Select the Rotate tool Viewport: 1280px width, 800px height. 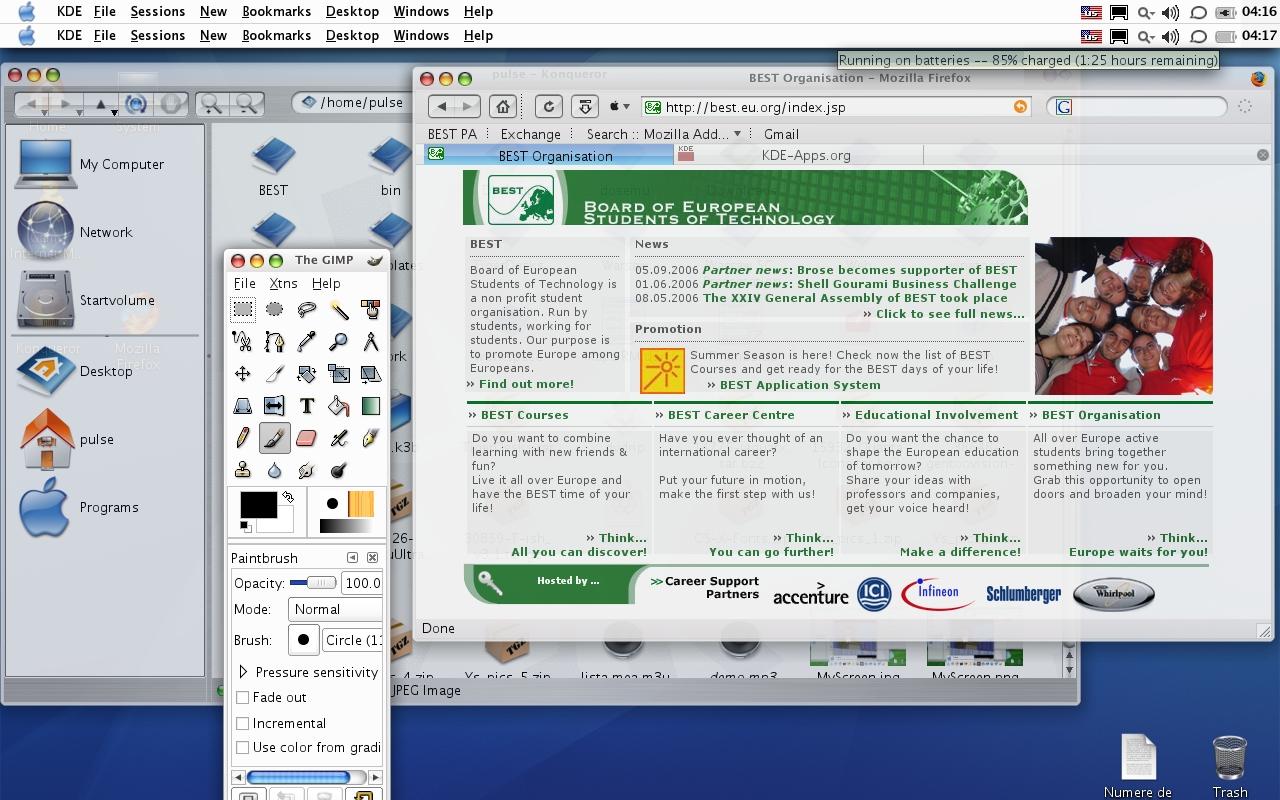[x=306, y=373]
